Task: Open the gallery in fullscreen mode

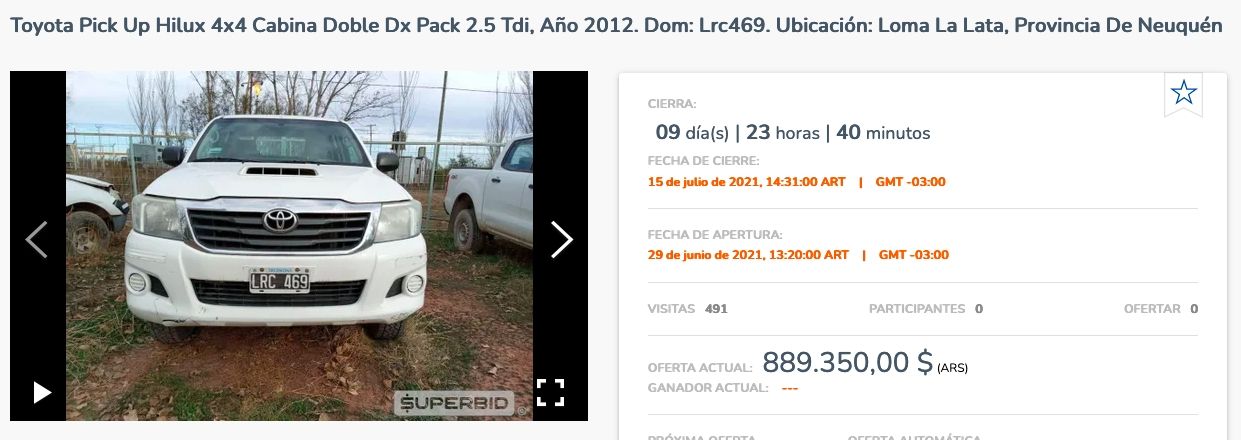Action: (x=551, y=392)
